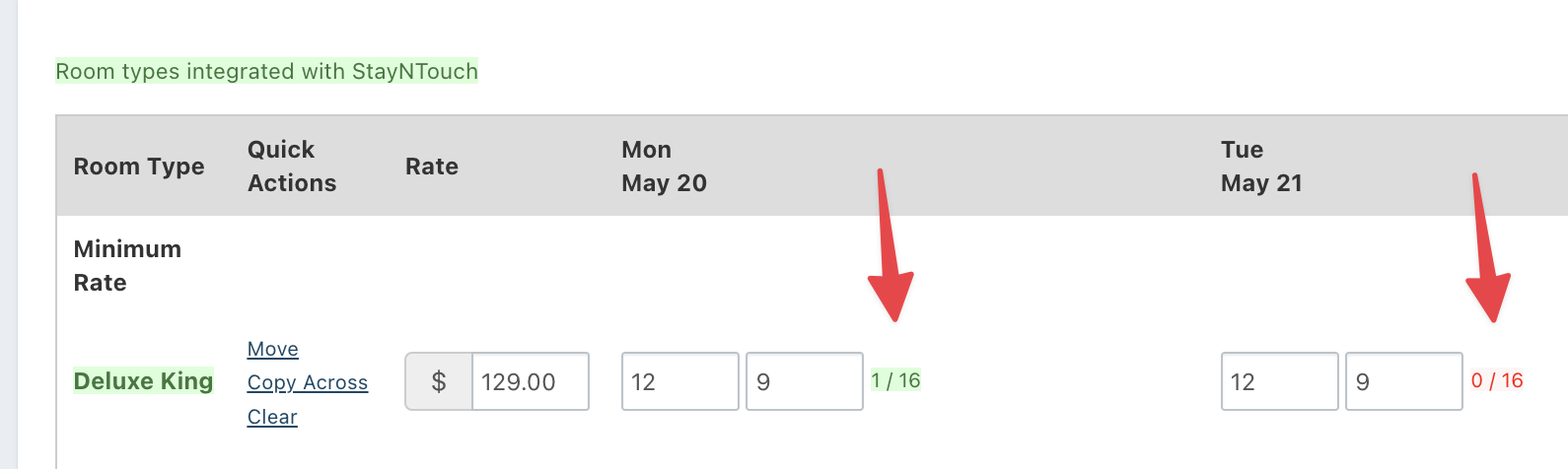
Task: Clear the Deluxe King row
Action: point(272,417)
